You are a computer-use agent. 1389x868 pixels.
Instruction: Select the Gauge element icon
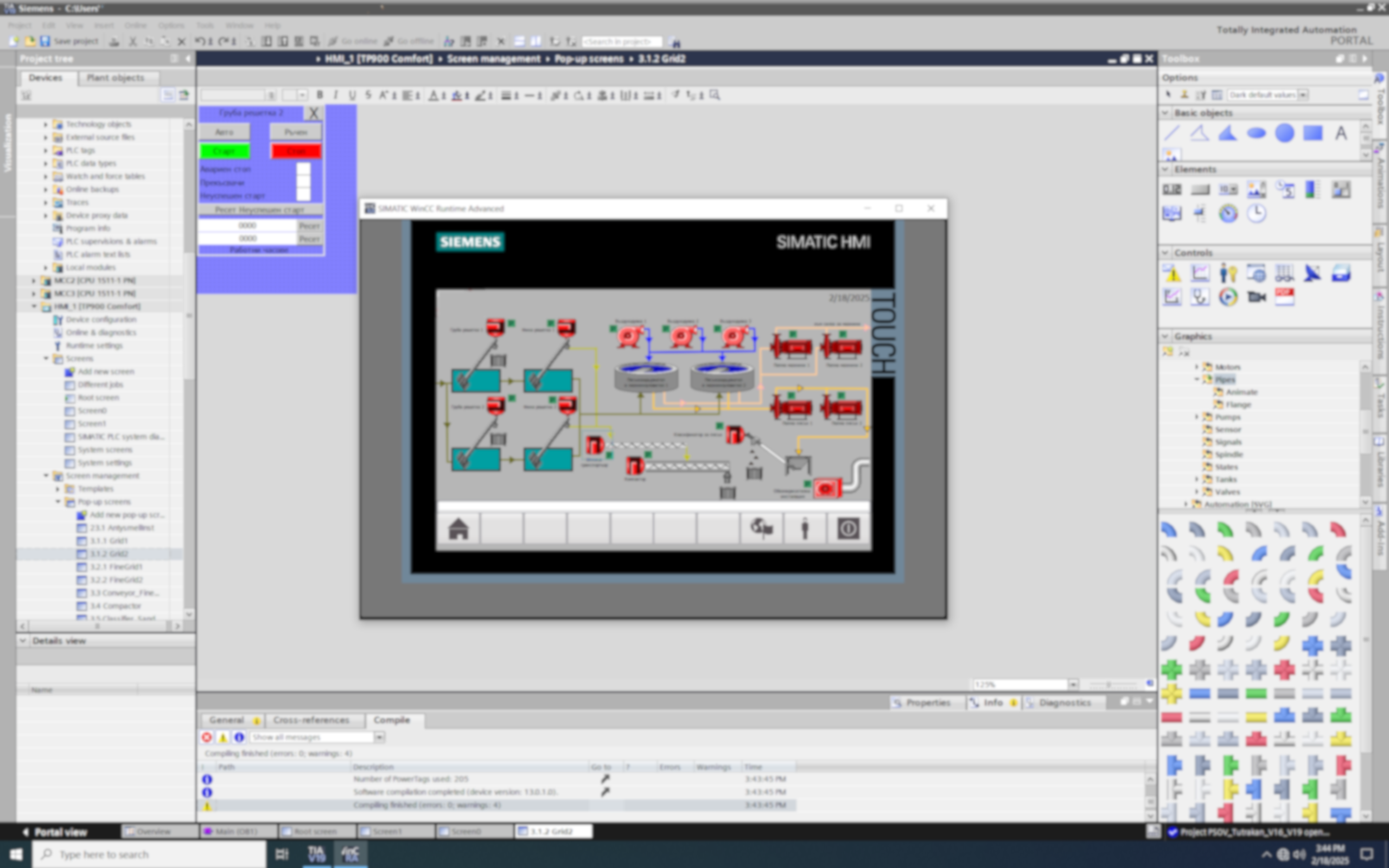[1228, 214]
